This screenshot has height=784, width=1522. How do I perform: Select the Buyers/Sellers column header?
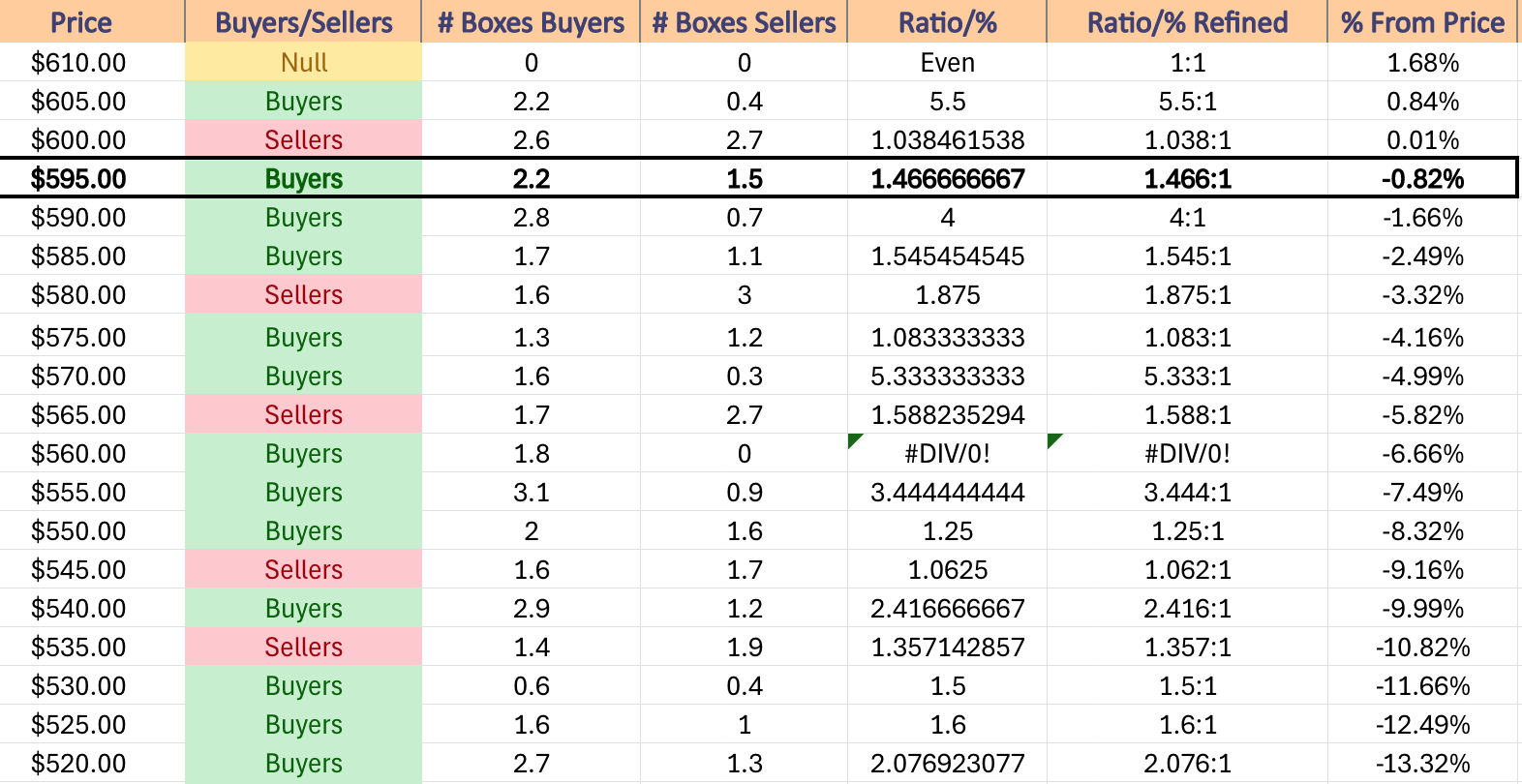point(303,21)
